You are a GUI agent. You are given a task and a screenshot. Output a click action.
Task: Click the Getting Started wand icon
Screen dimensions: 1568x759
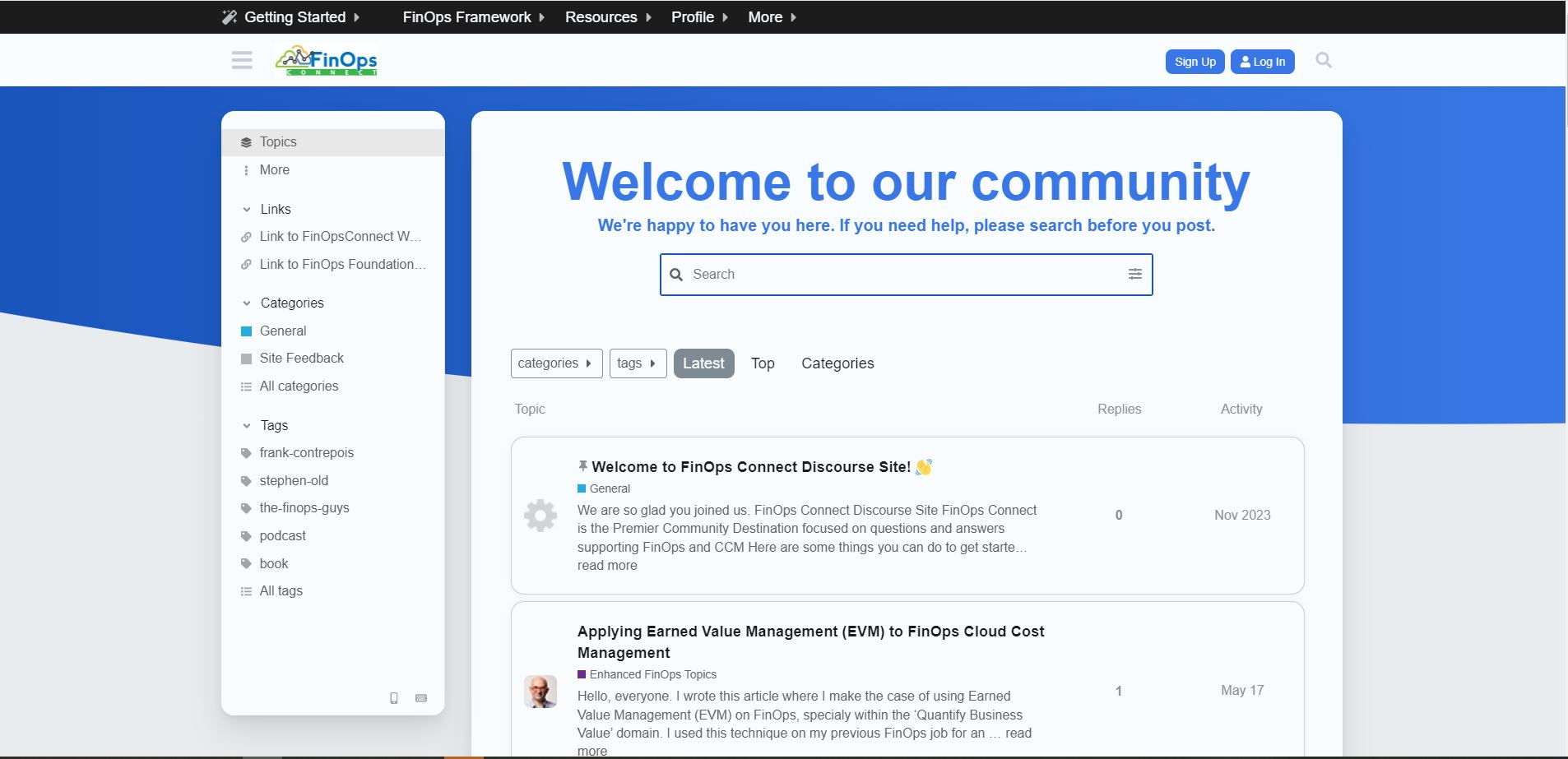point(230,17)
